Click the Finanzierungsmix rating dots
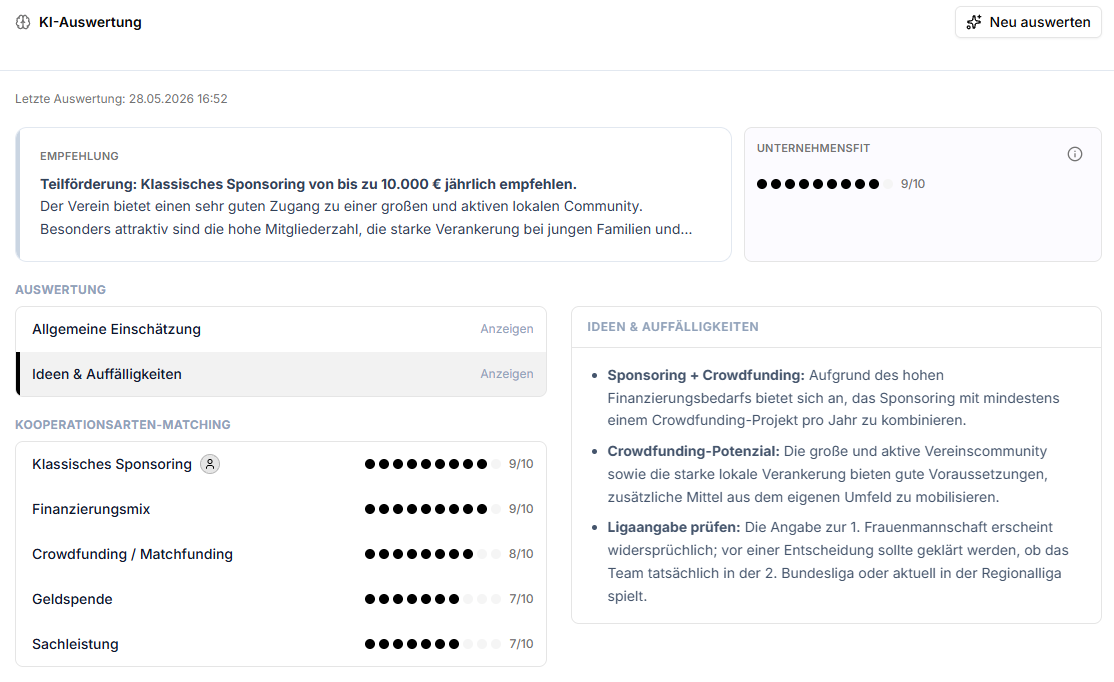The height and width of the screenshot is (682, 1114). (x=433, y=509)
